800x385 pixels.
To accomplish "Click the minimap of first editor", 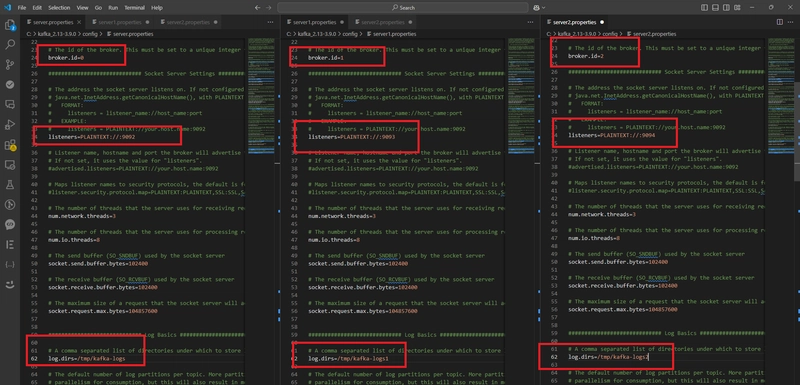I will [261, 95].
